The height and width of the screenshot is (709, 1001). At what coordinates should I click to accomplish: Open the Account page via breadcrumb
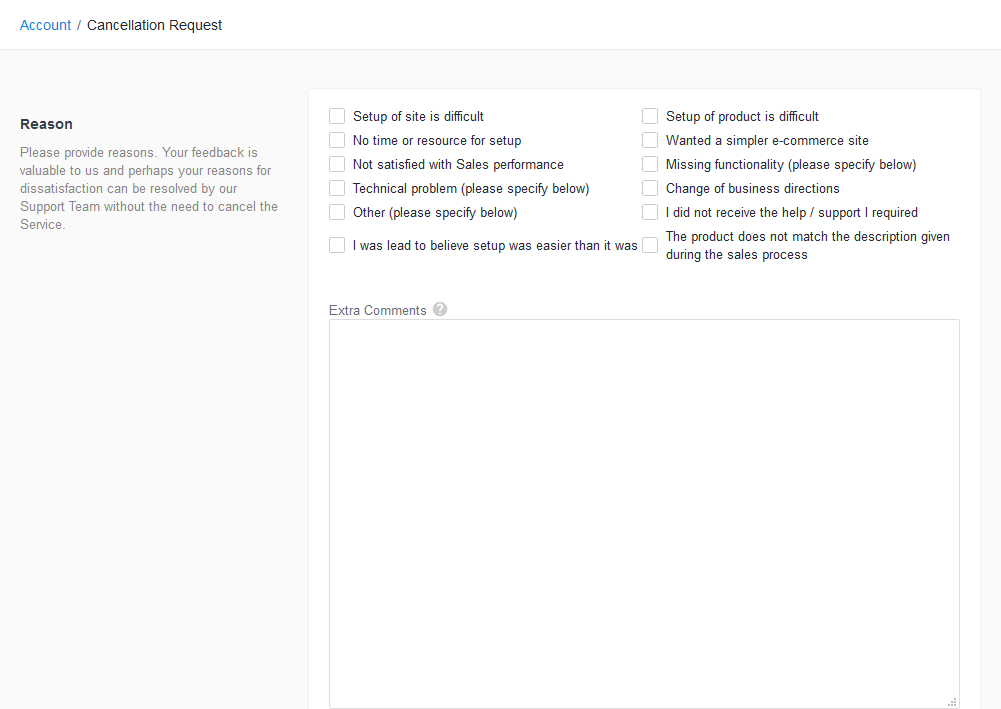[45, 24]
